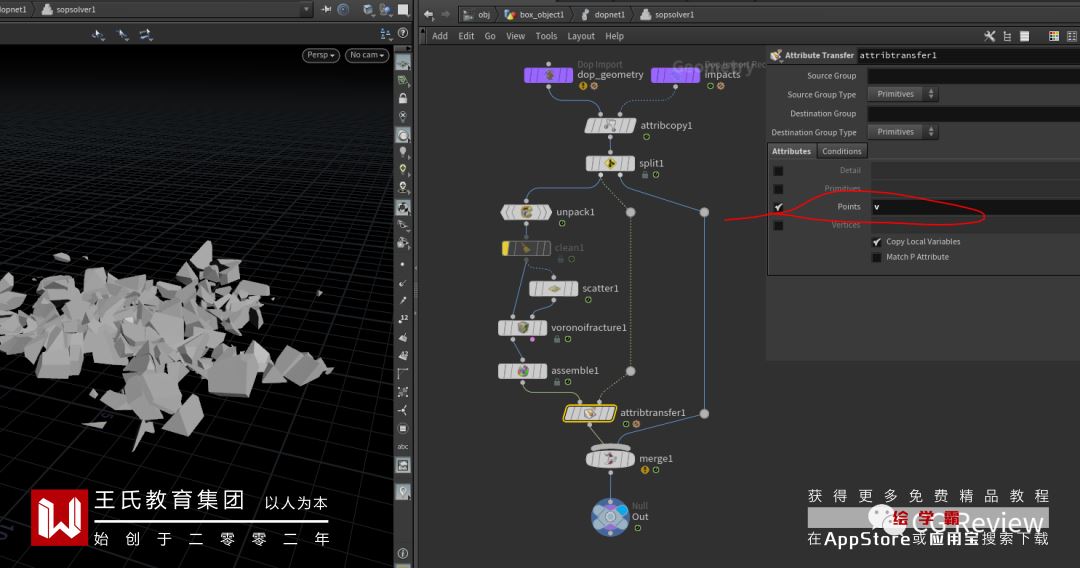Screen dimensions: 1080x568
Task: Open viewport info icon at bottom
Action: 403,553
